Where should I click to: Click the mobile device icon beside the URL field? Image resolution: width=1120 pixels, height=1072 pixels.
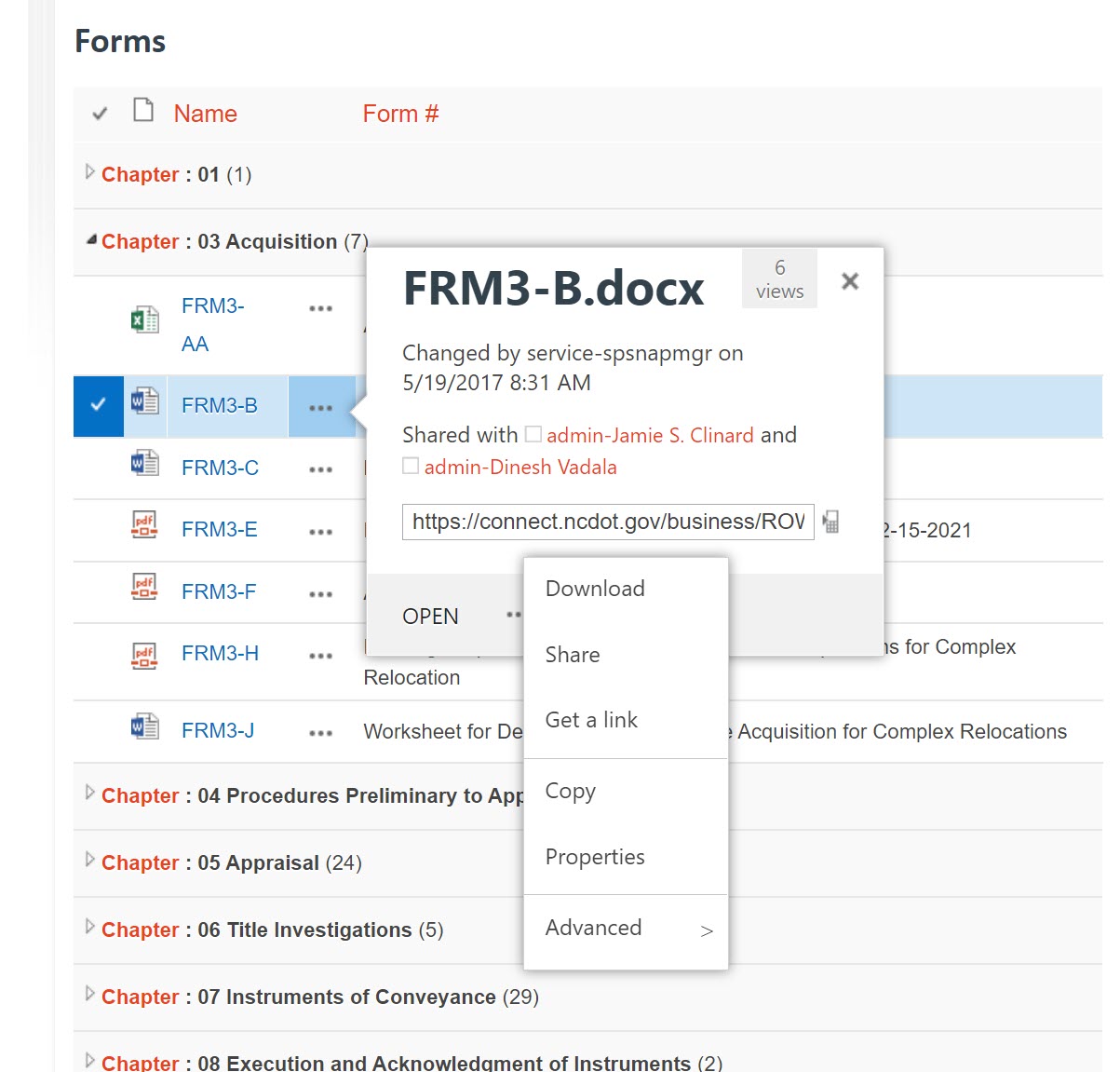[x=830, y=522]
